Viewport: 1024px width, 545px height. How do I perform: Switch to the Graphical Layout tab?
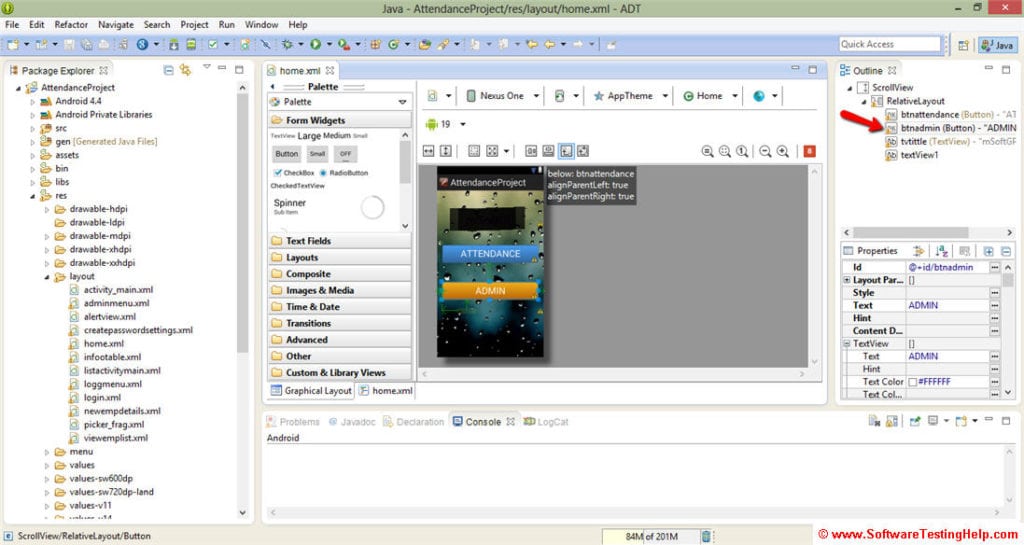312,390
